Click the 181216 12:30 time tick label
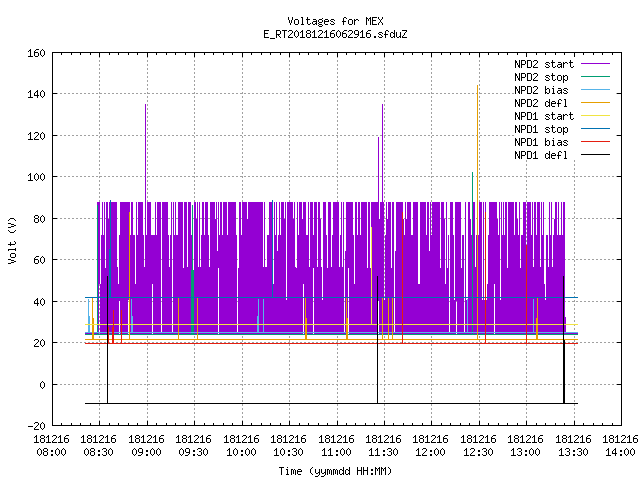 point(478,446)
